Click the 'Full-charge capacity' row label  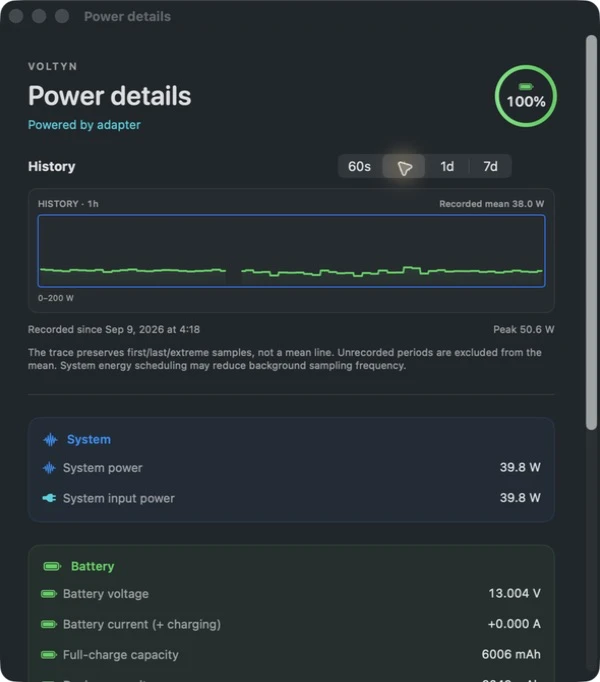121,655
